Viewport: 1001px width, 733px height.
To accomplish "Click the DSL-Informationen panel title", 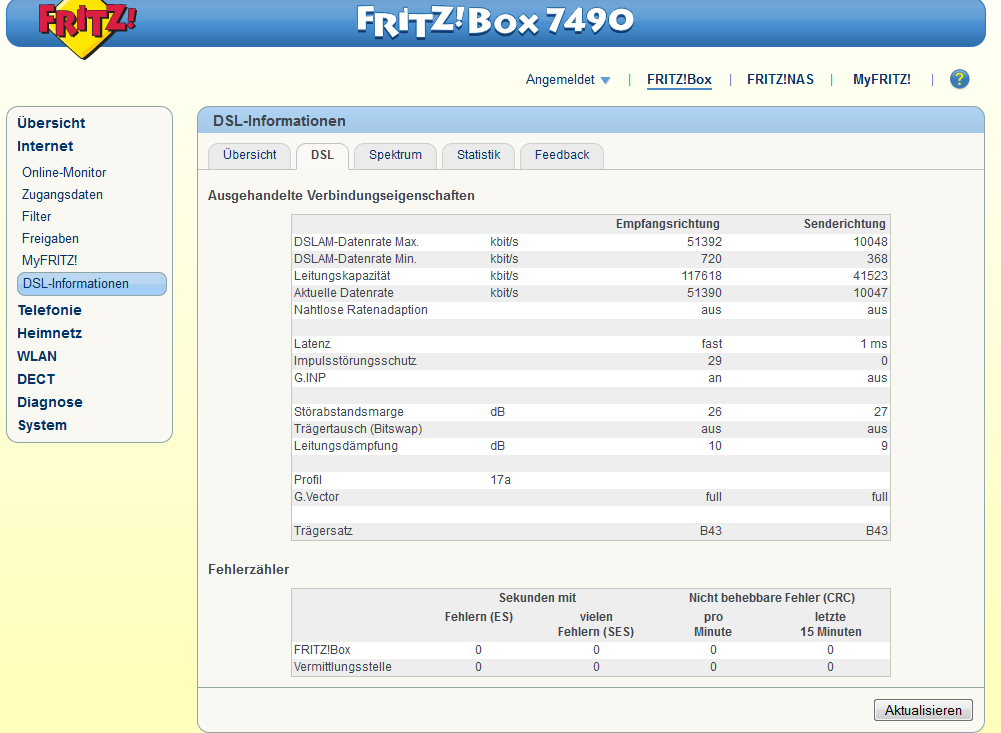I will (x=279, y=121).
